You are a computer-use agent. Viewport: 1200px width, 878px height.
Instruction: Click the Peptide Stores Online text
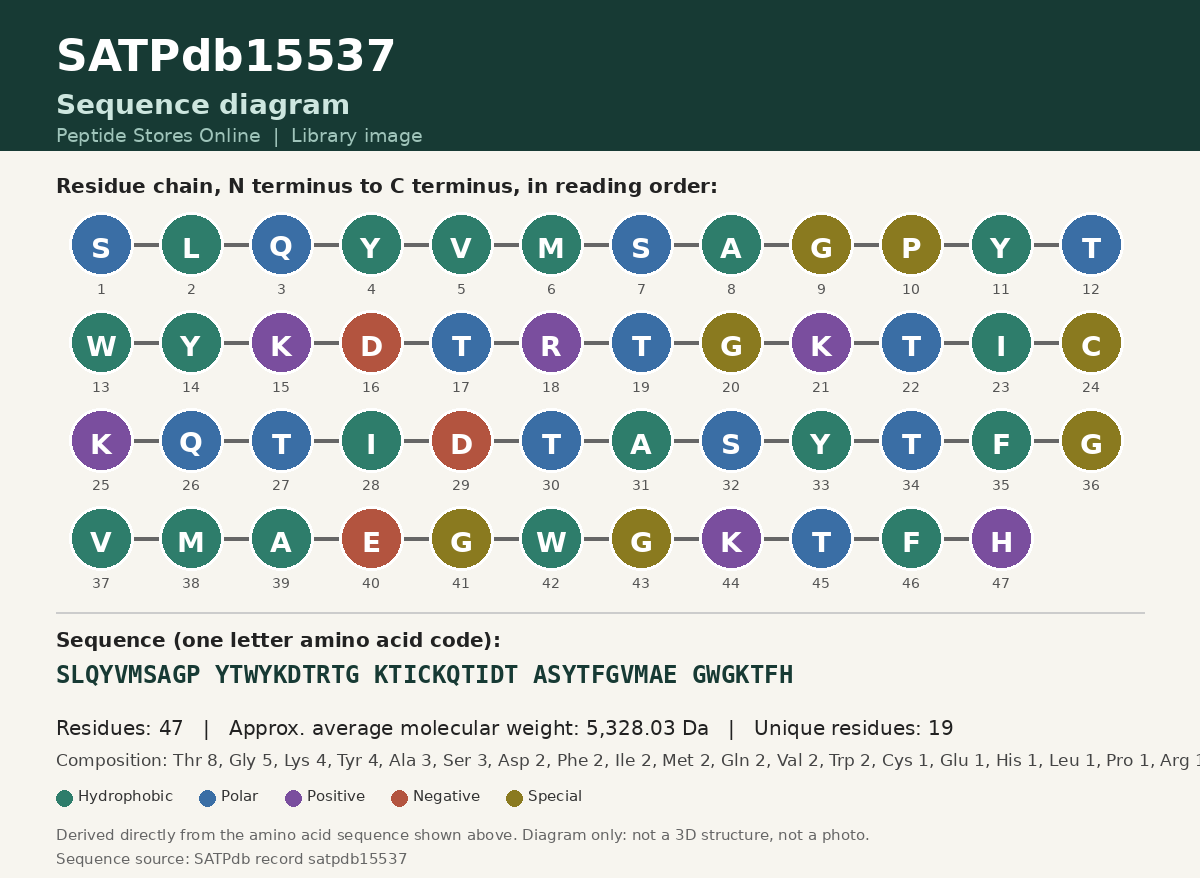158,136
